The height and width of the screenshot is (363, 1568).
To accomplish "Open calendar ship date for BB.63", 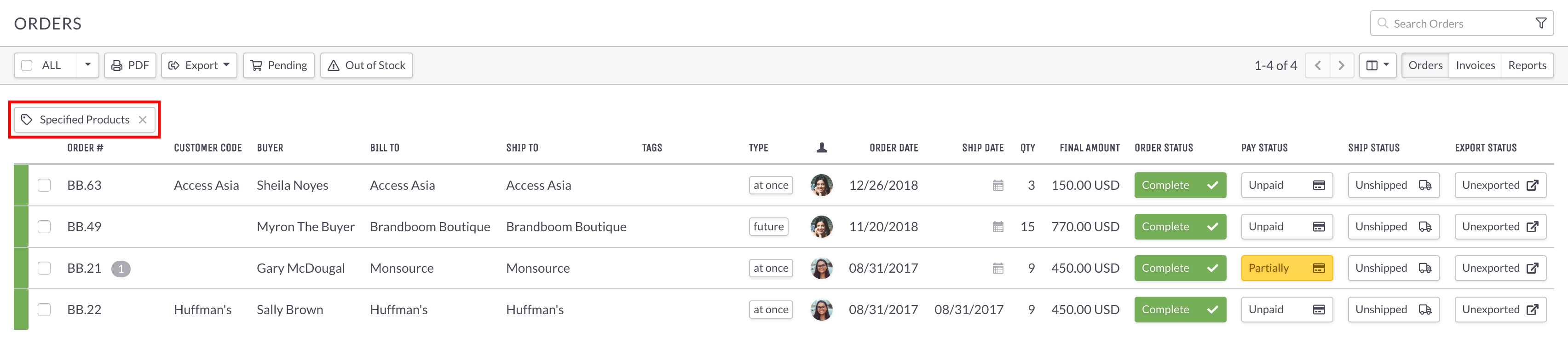I will [997, 185].
